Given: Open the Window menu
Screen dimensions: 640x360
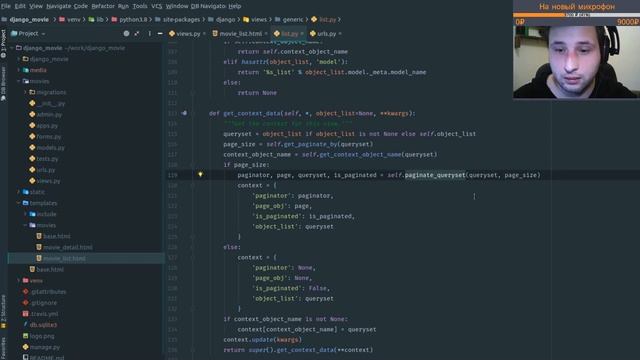Looking at the screenshot, I should click(x=177, y=6).
